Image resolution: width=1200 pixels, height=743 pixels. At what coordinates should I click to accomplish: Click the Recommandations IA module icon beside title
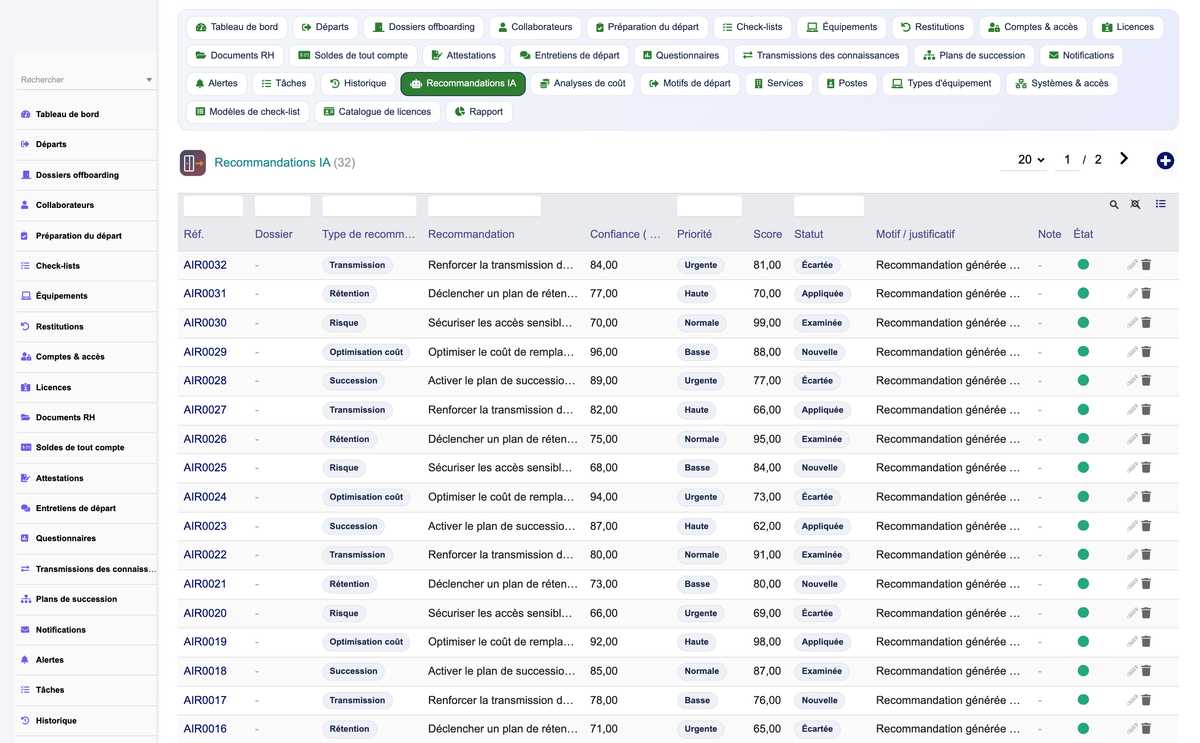193,162
